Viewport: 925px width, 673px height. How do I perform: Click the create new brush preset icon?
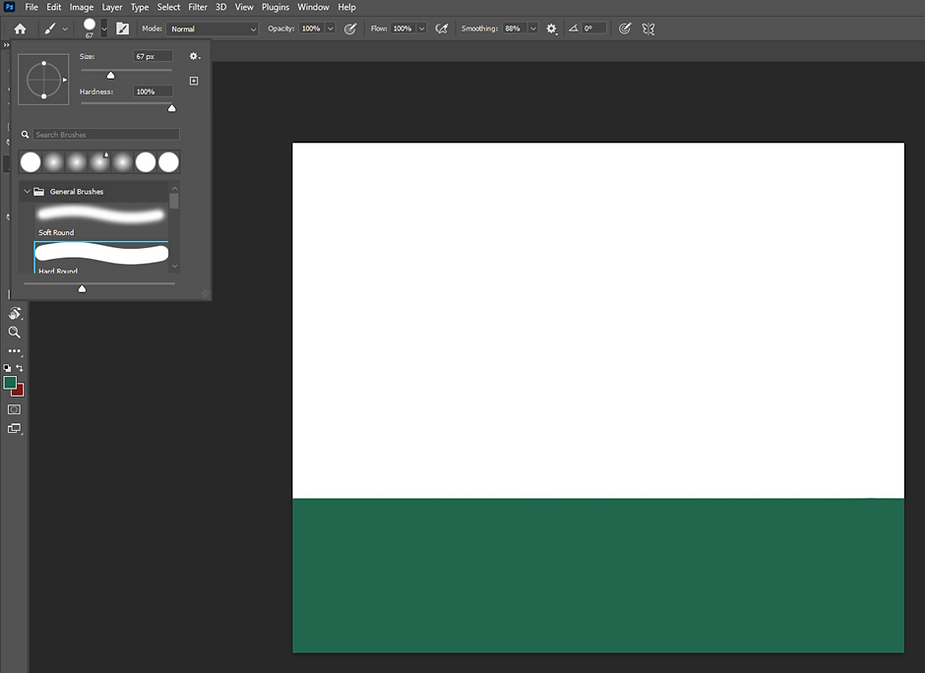(194, 81)
